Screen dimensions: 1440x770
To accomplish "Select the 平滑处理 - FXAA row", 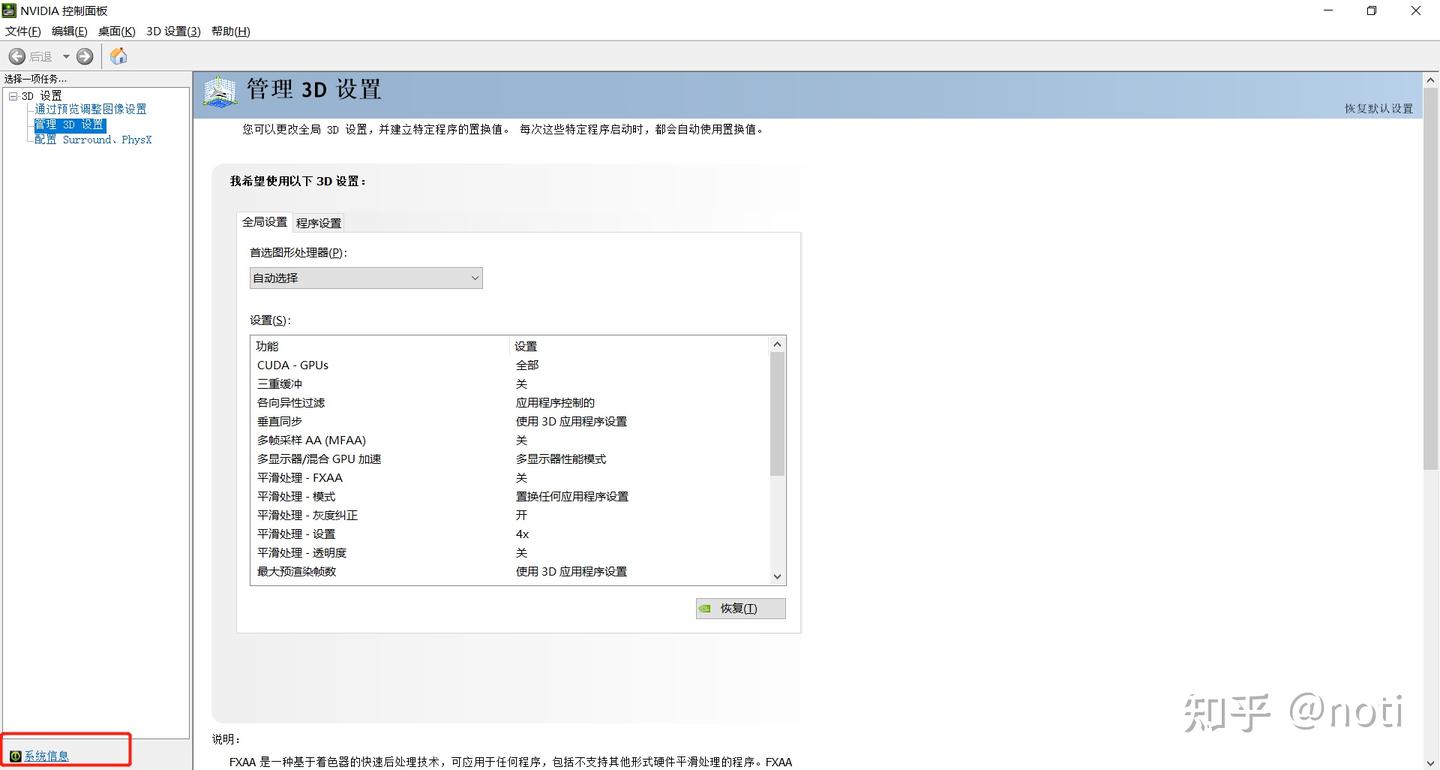I will (510, 478).
